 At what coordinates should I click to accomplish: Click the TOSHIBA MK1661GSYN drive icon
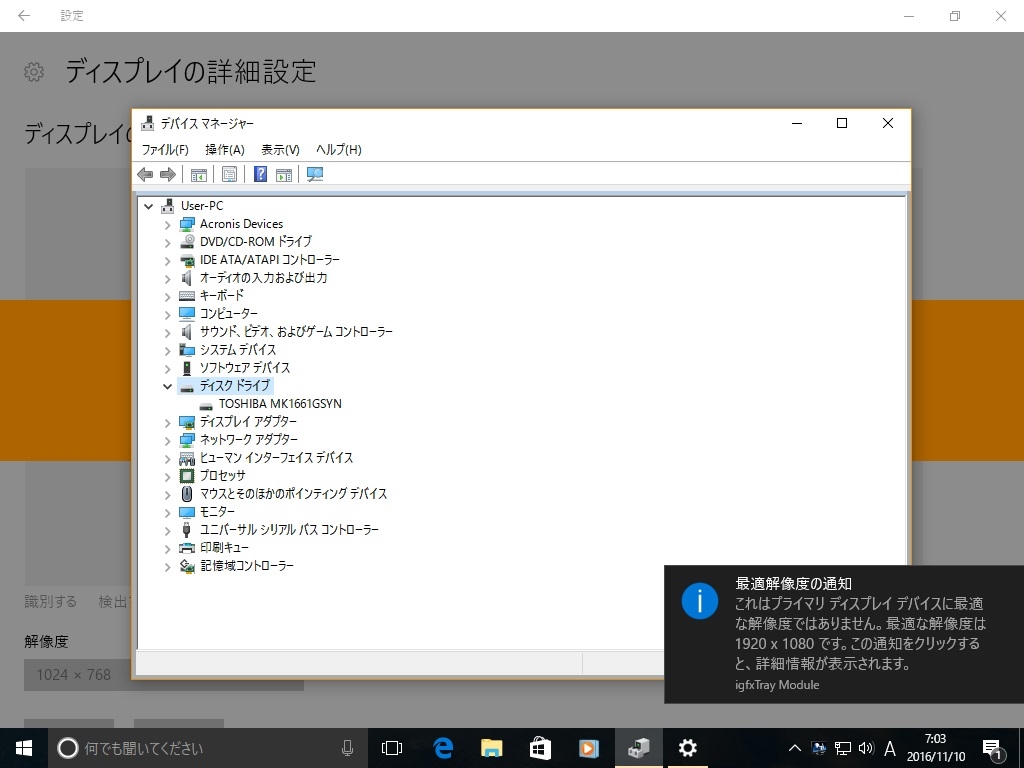pos(206,405)
